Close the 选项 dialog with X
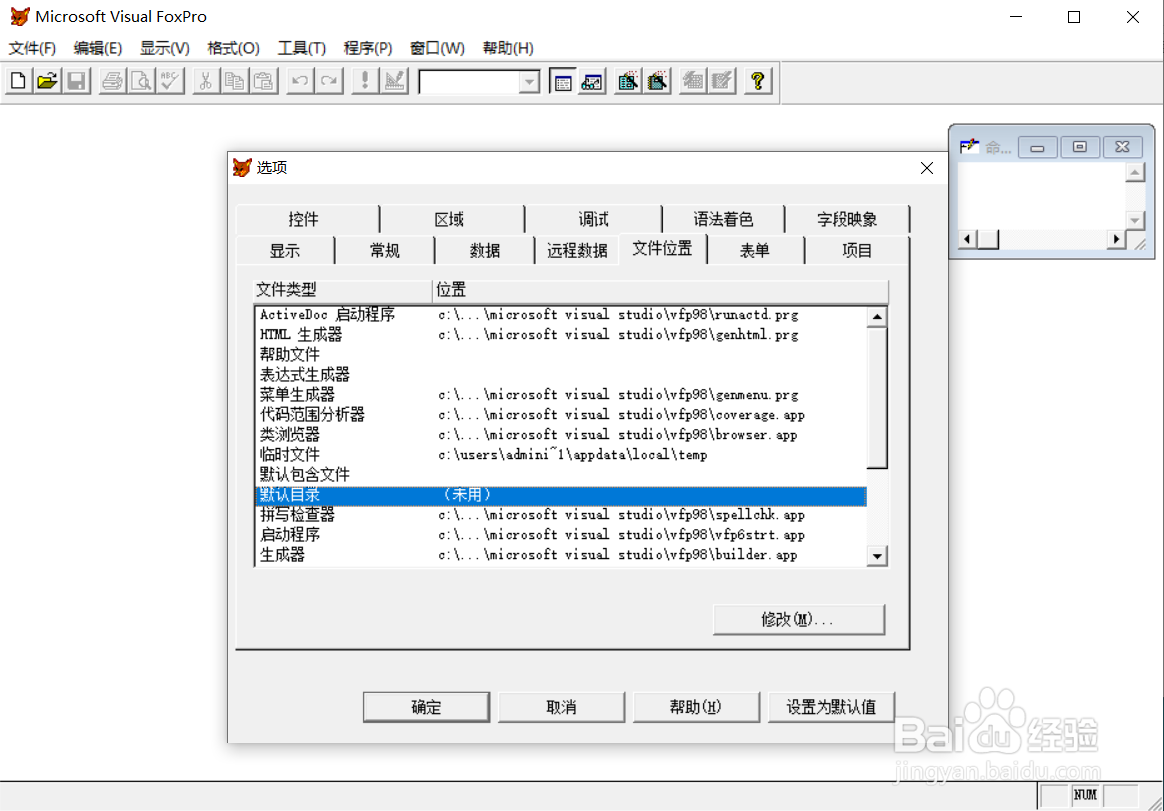 point(926,168)
